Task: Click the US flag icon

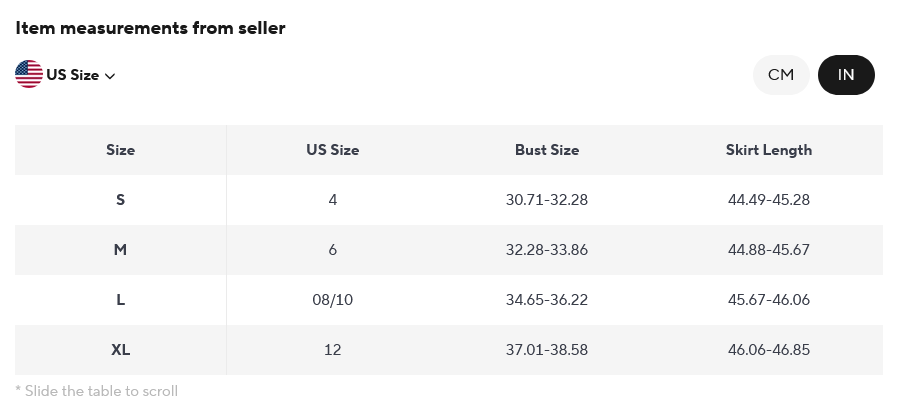Action: (28, 75)
